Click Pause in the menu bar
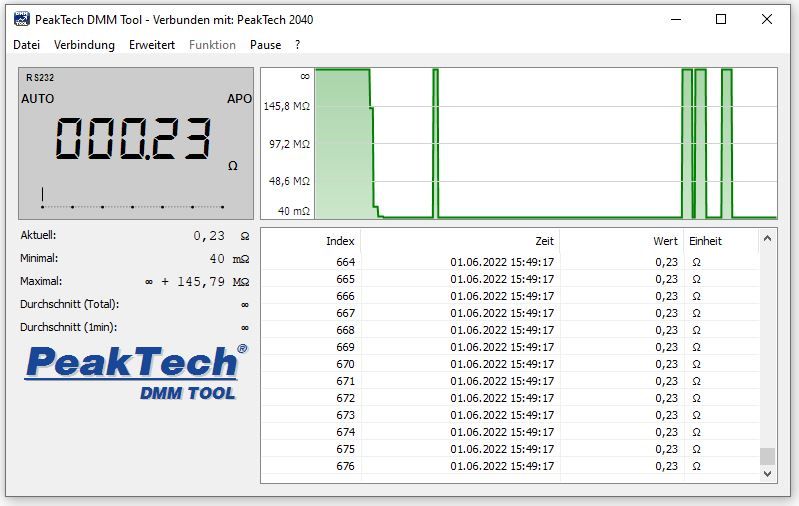The width and height of the screenshot is (799, 506). pyautogui.click(x=265, y=45)
